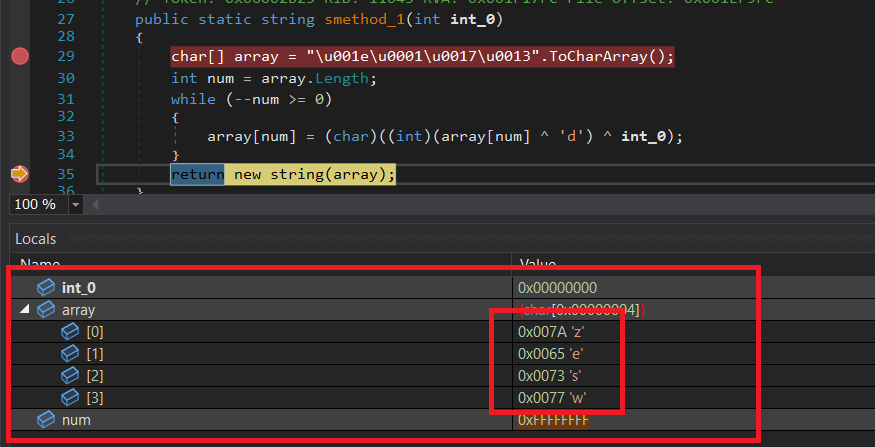
Task: Collapse the array variable in Locals
Action: 24,309
